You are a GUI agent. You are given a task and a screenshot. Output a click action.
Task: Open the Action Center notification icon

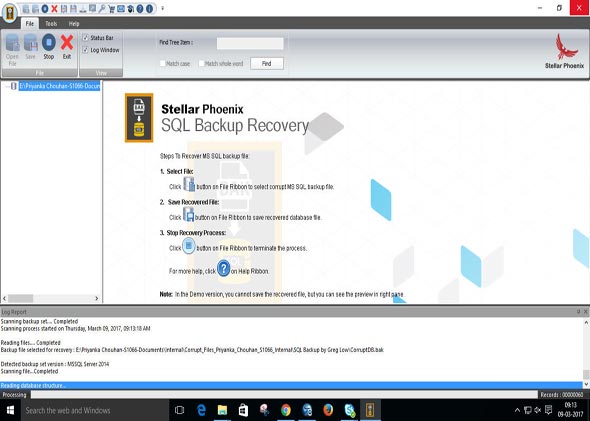[x=548, y=410]
